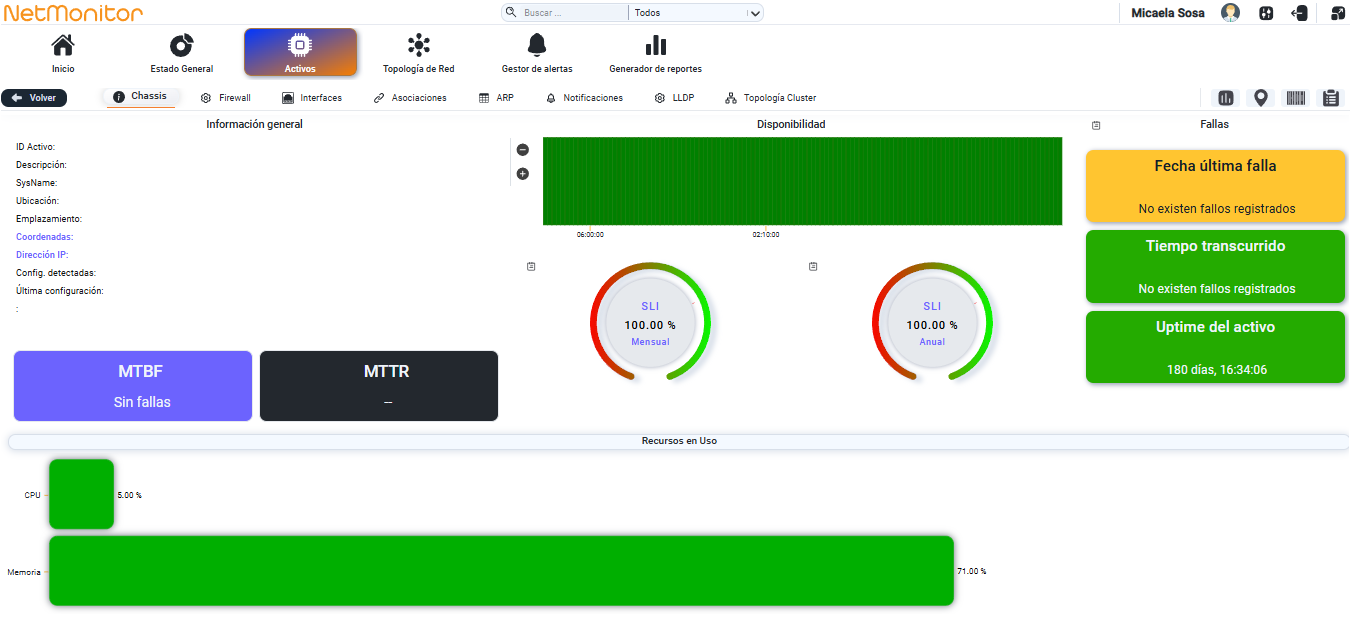Click calendar icon near SLI Mensual gauge
This screenshot has width=1350, height=623.
tap(531, 266)
